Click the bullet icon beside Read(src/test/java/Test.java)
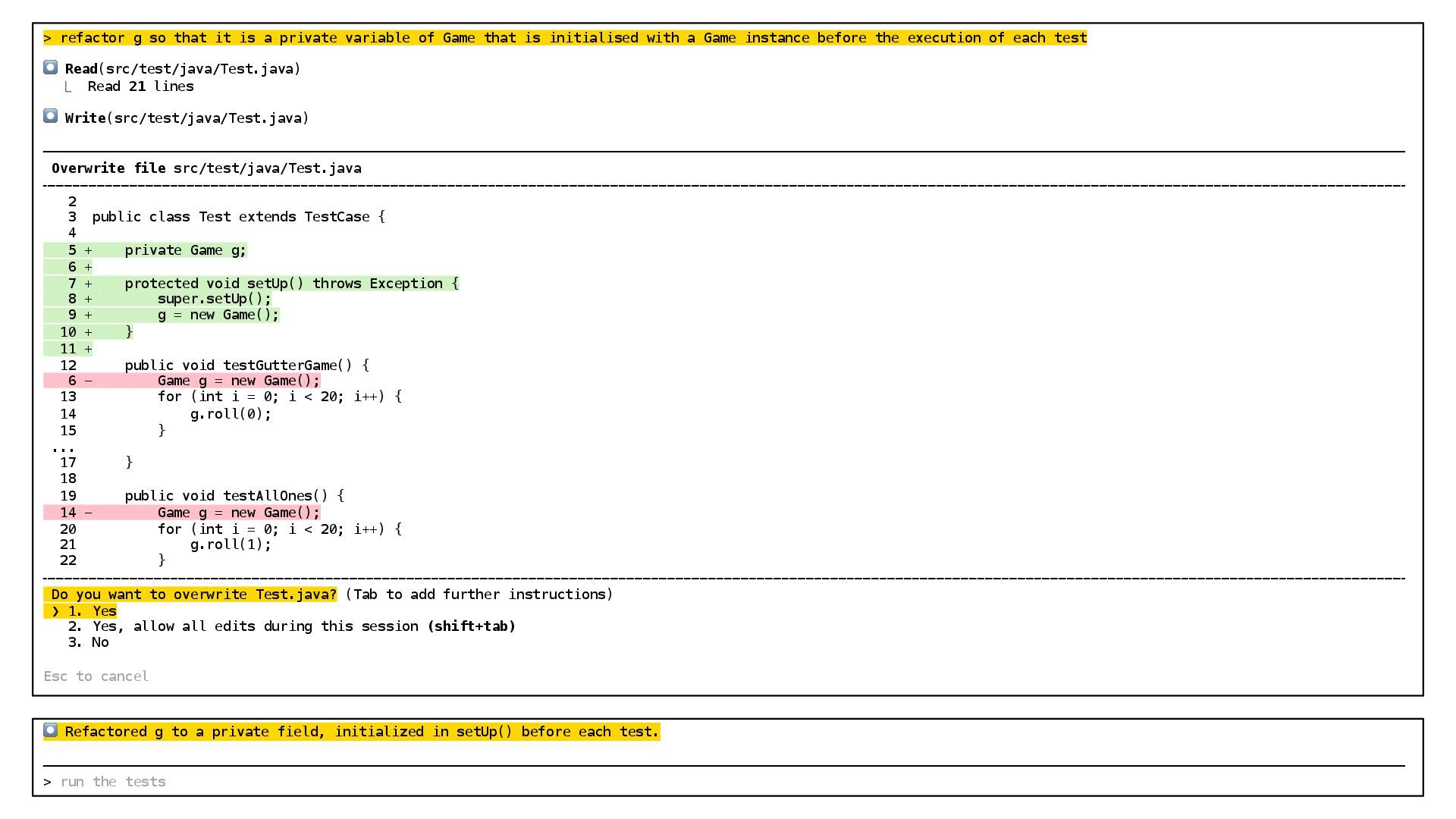The height and width of the screenshot is (819, 1456). [x=51, y=67]
